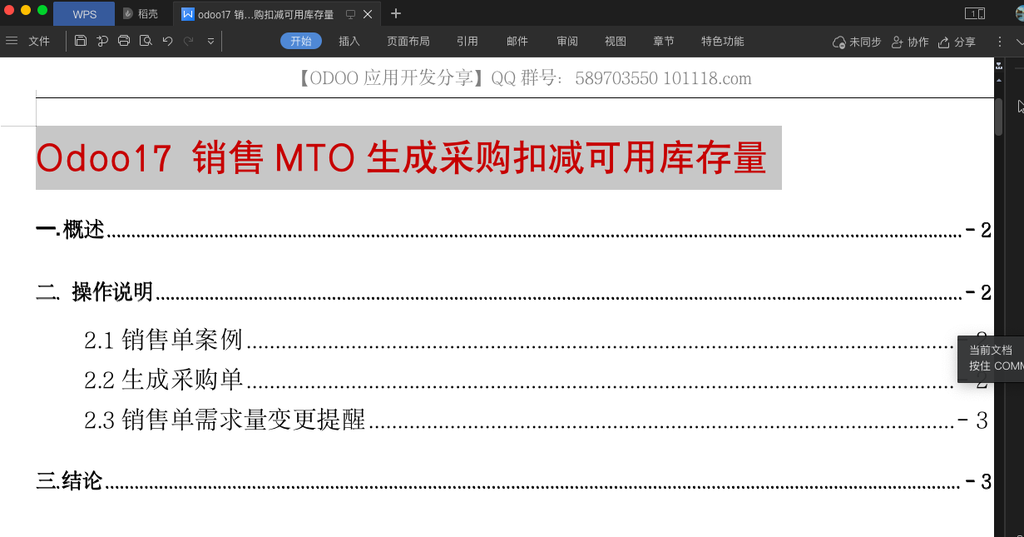Click the 2.1 销售单案例 contents entry
1024x537 pixels.
pos(536,340)
